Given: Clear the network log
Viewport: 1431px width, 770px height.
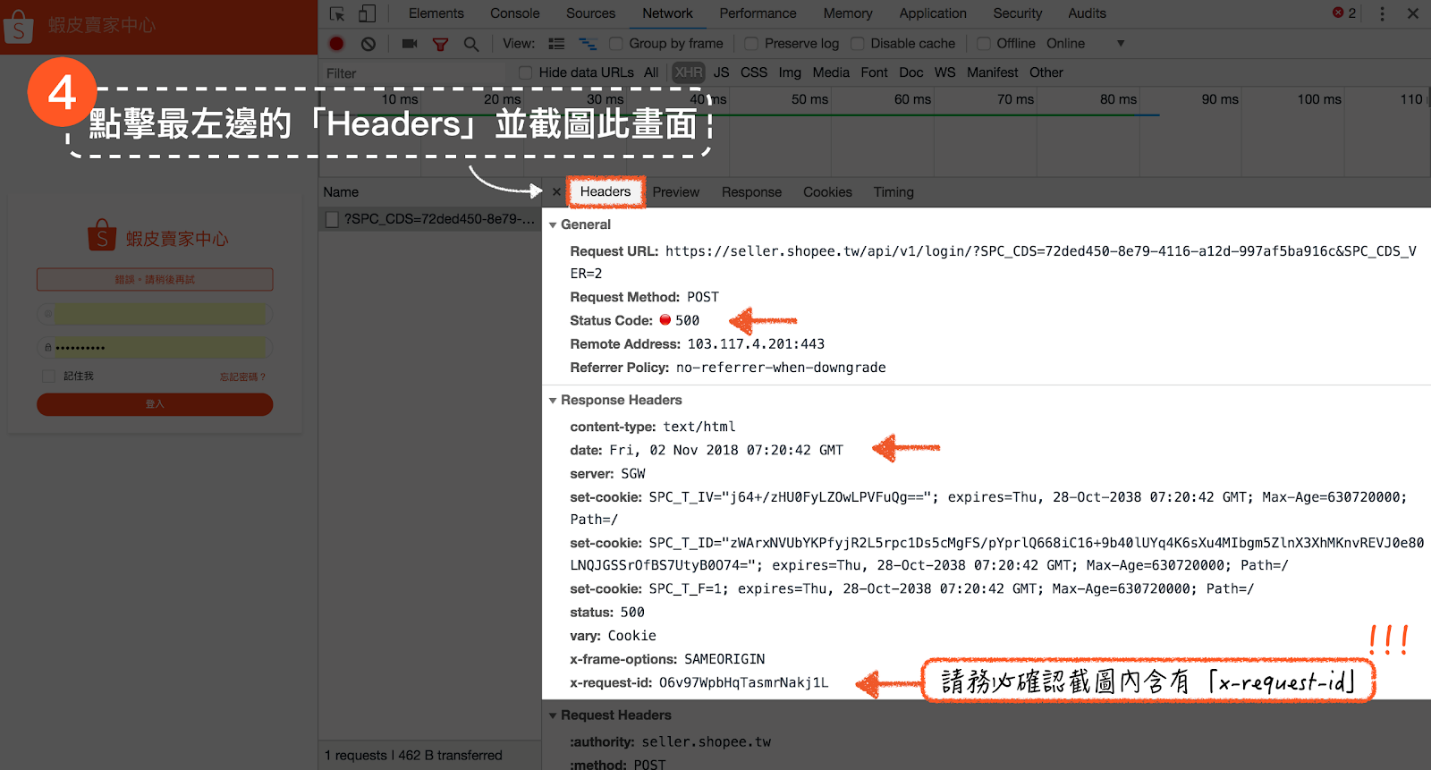Looking at the screenshot, I should [368, 44].
